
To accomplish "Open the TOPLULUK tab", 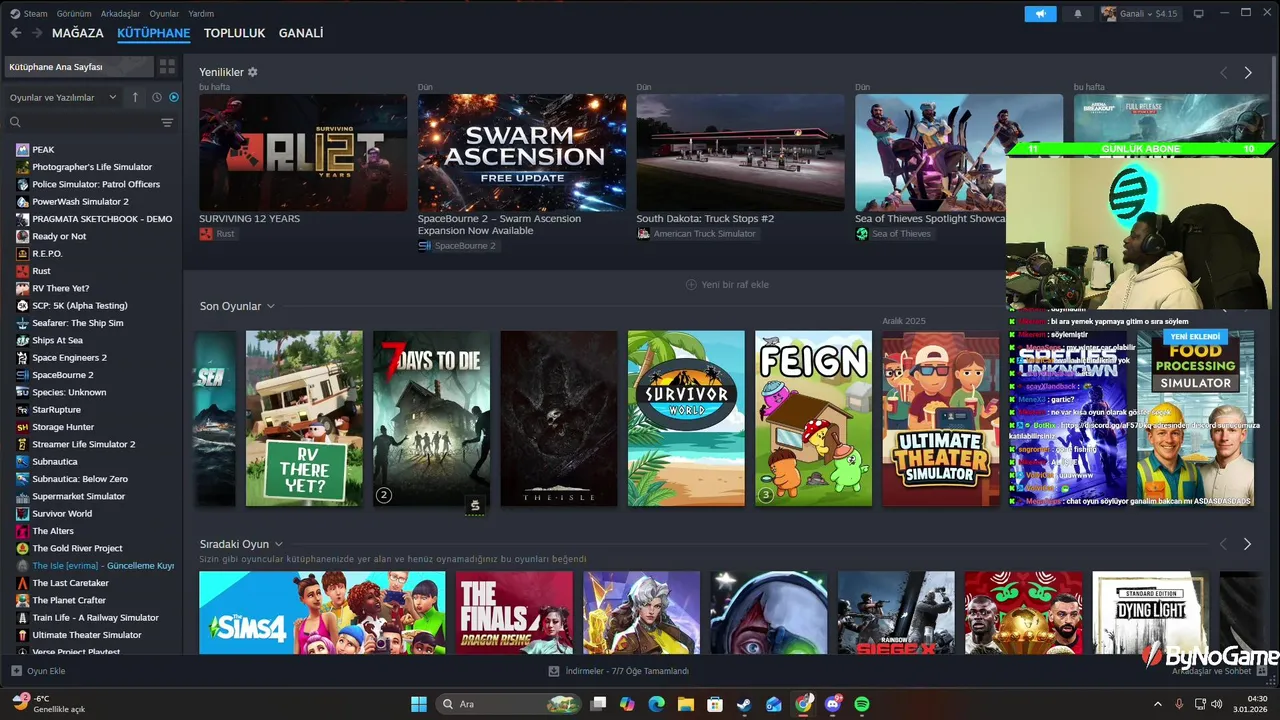I will 234,33.
